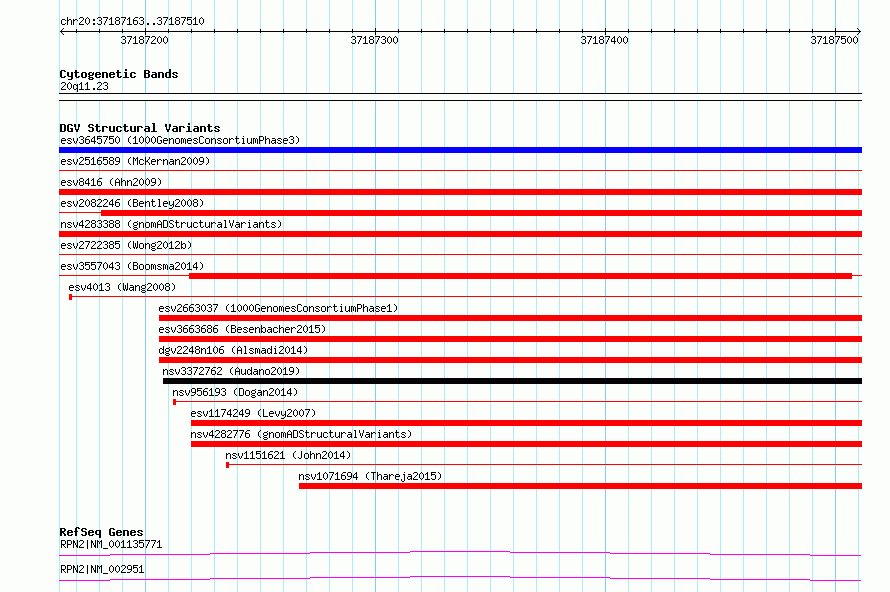Select the esv3645750 (1000GenomesConsortiumPhase3) label
Screen dimensions: 890x592
point(180,140)
